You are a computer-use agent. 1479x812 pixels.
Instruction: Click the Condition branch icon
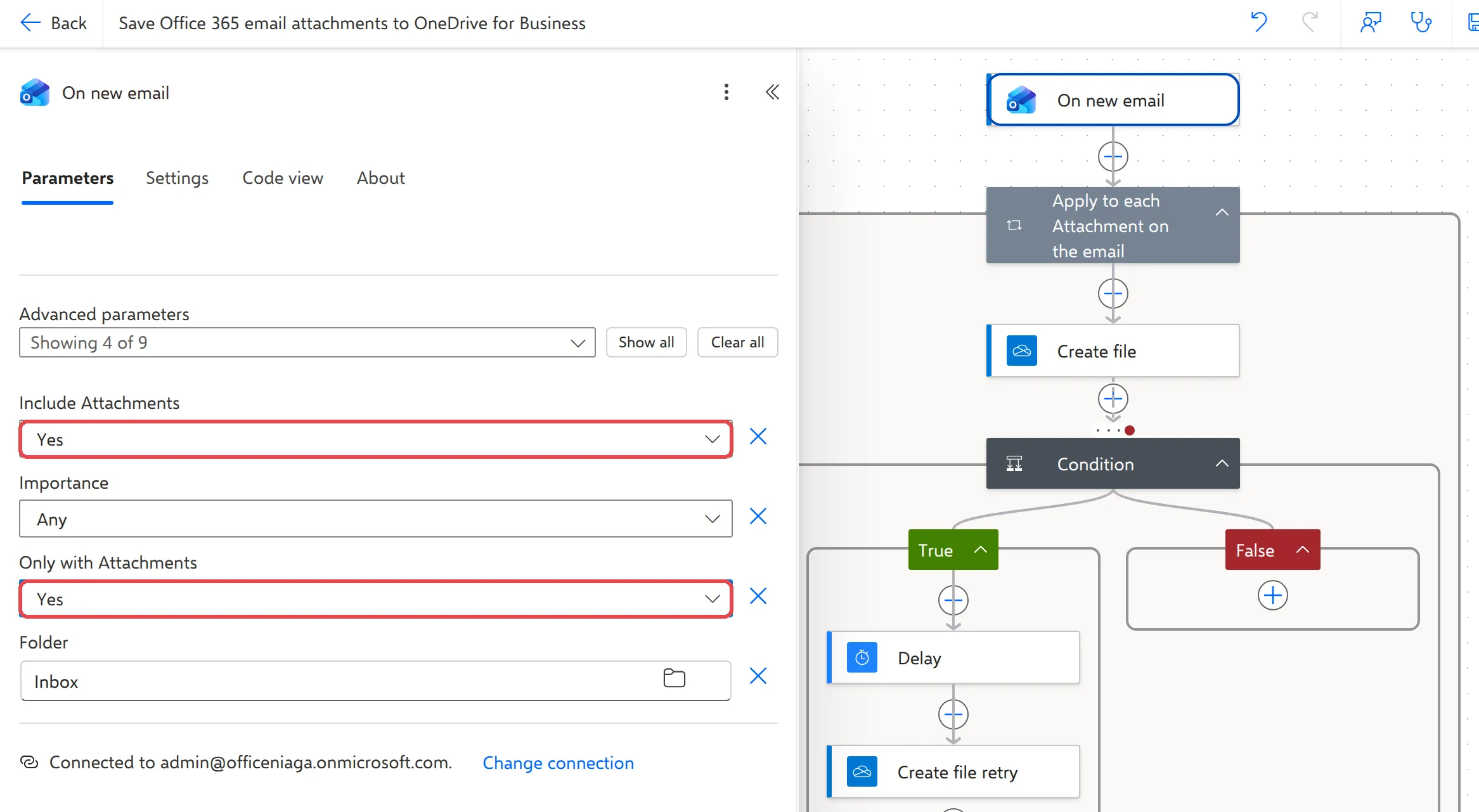(1014, 463)
